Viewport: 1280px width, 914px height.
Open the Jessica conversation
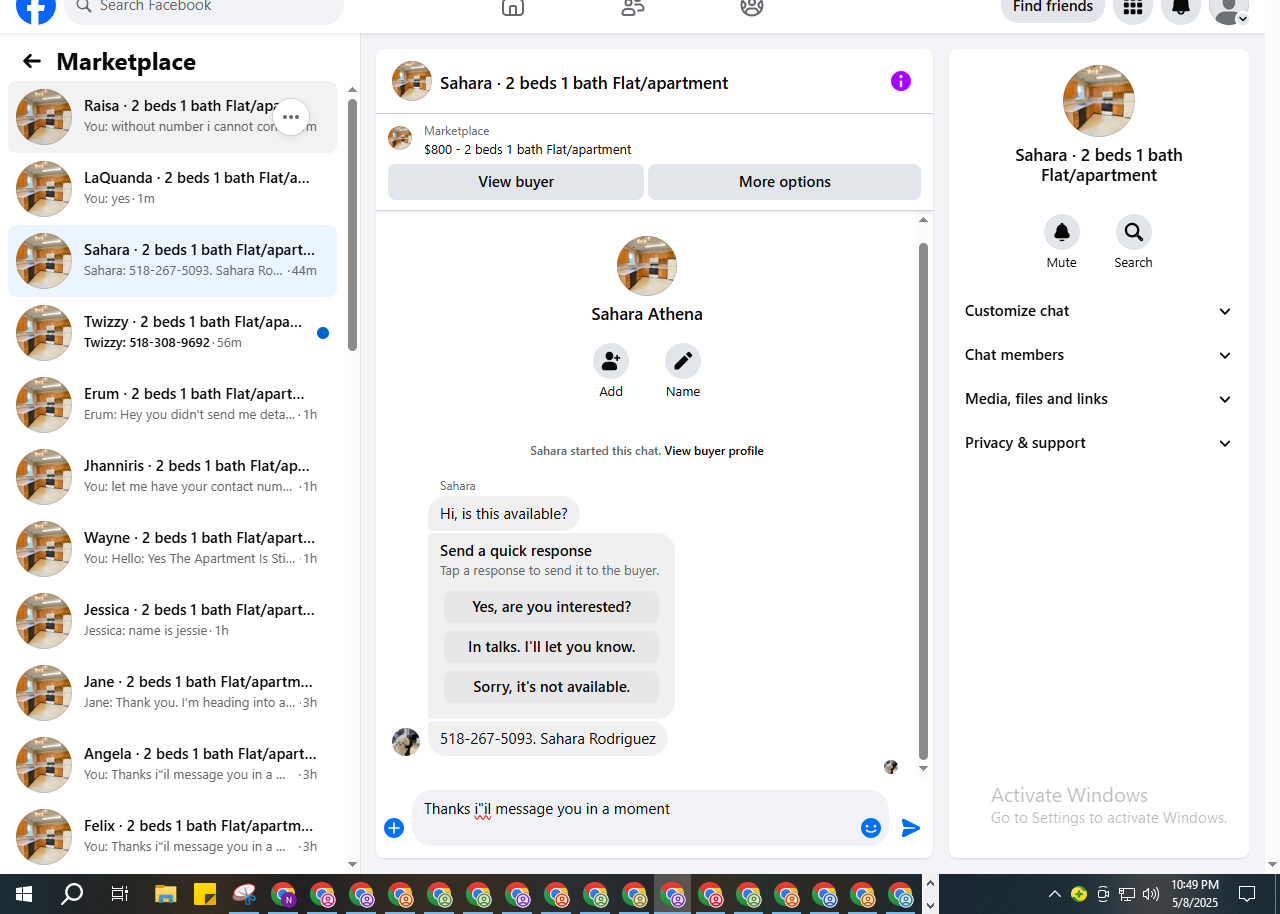[x=172, y=621]
